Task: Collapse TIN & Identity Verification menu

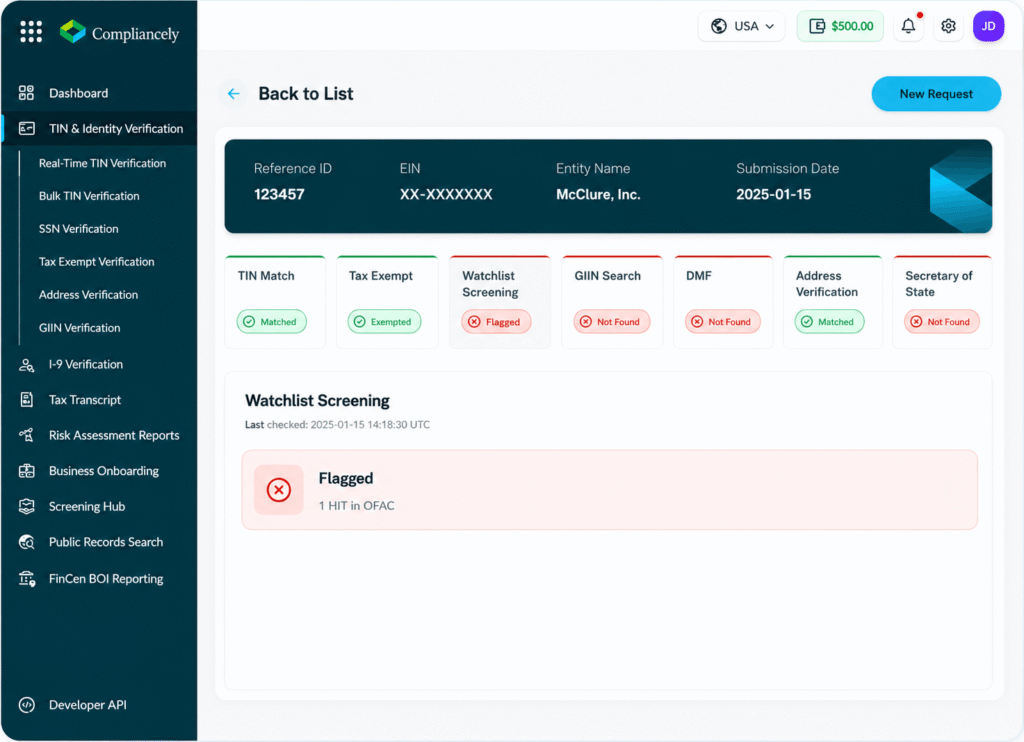Action: click(99, 129)
